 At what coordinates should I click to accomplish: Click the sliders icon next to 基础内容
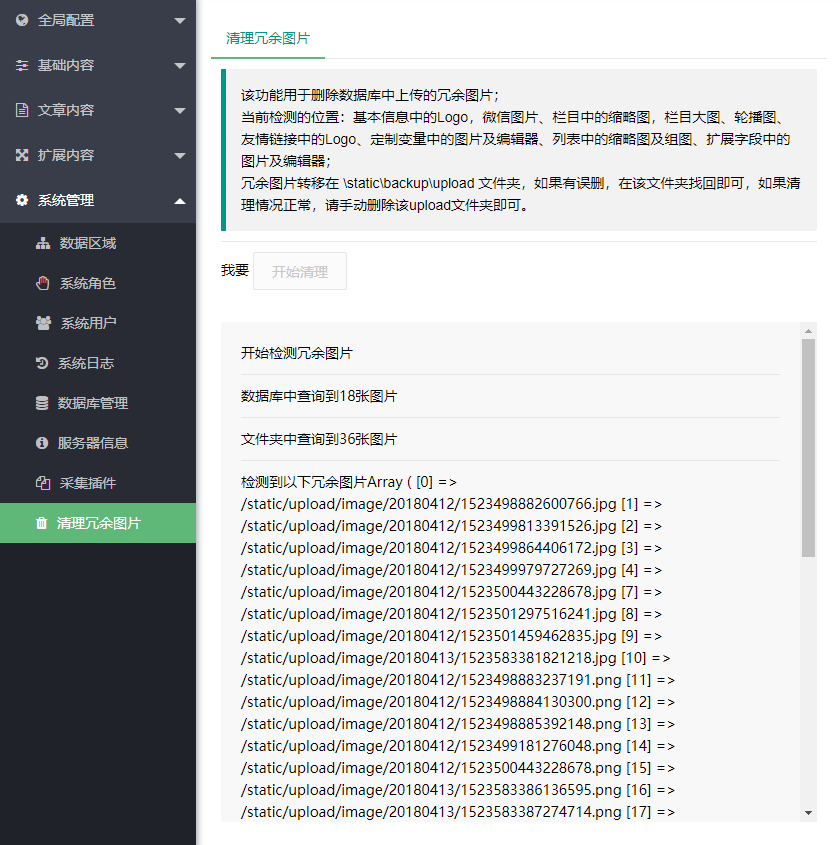tap(22, 66)
